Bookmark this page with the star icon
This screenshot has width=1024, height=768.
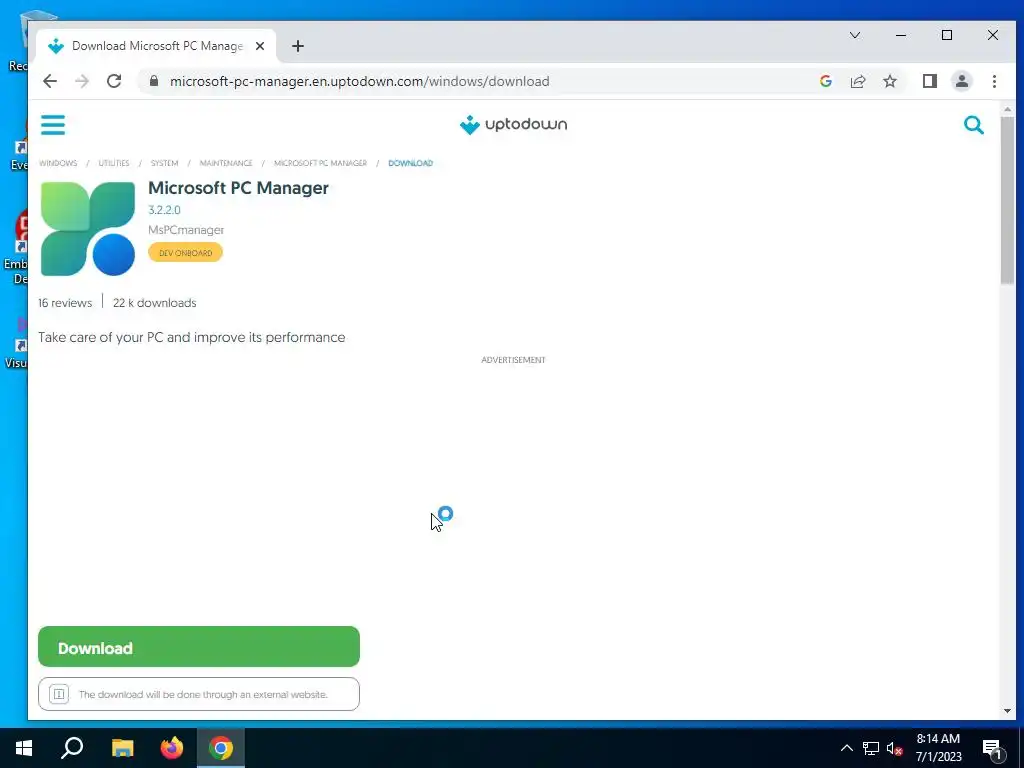[x=889, y=81]
